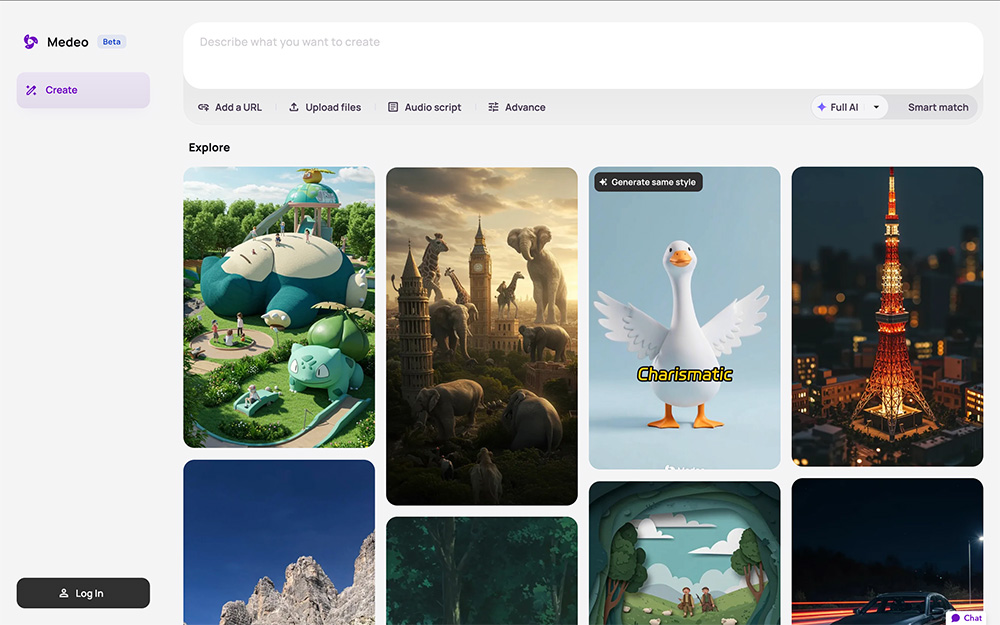Screen dimensions: 1000x625
Task: Open the Chat widget
Action: [x=966, y=617]
